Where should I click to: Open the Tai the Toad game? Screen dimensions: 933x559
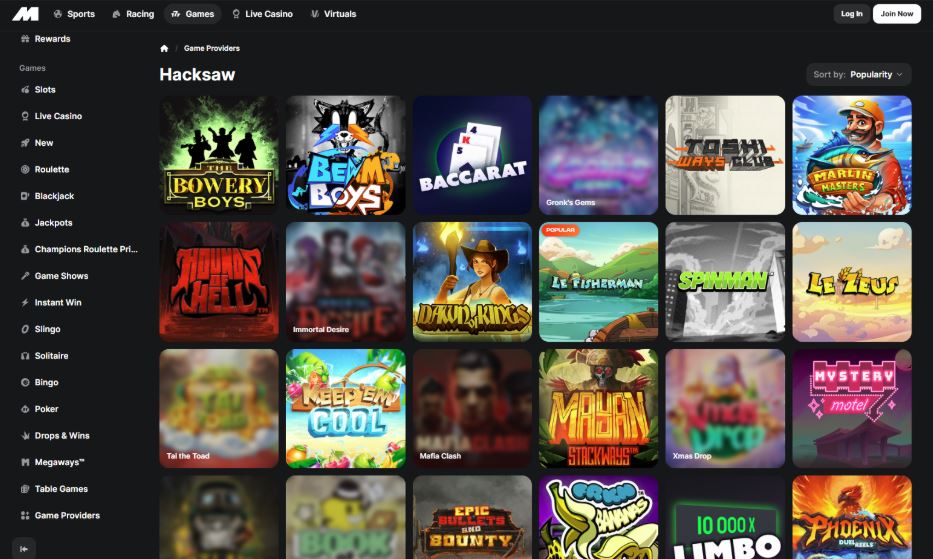point(219,408)
